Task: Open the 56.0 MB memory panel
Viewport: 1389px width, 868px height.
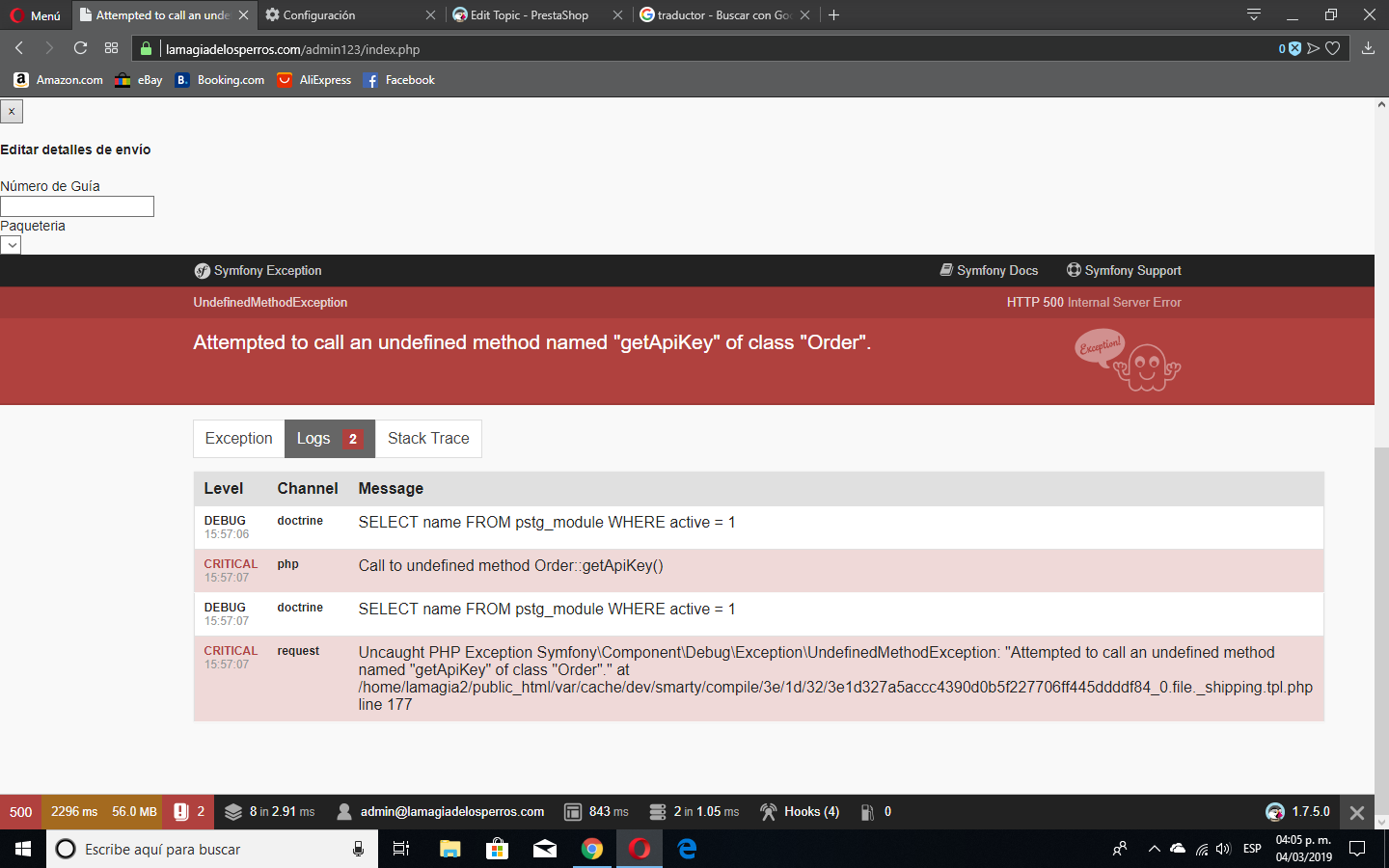Action: [134, 812]
